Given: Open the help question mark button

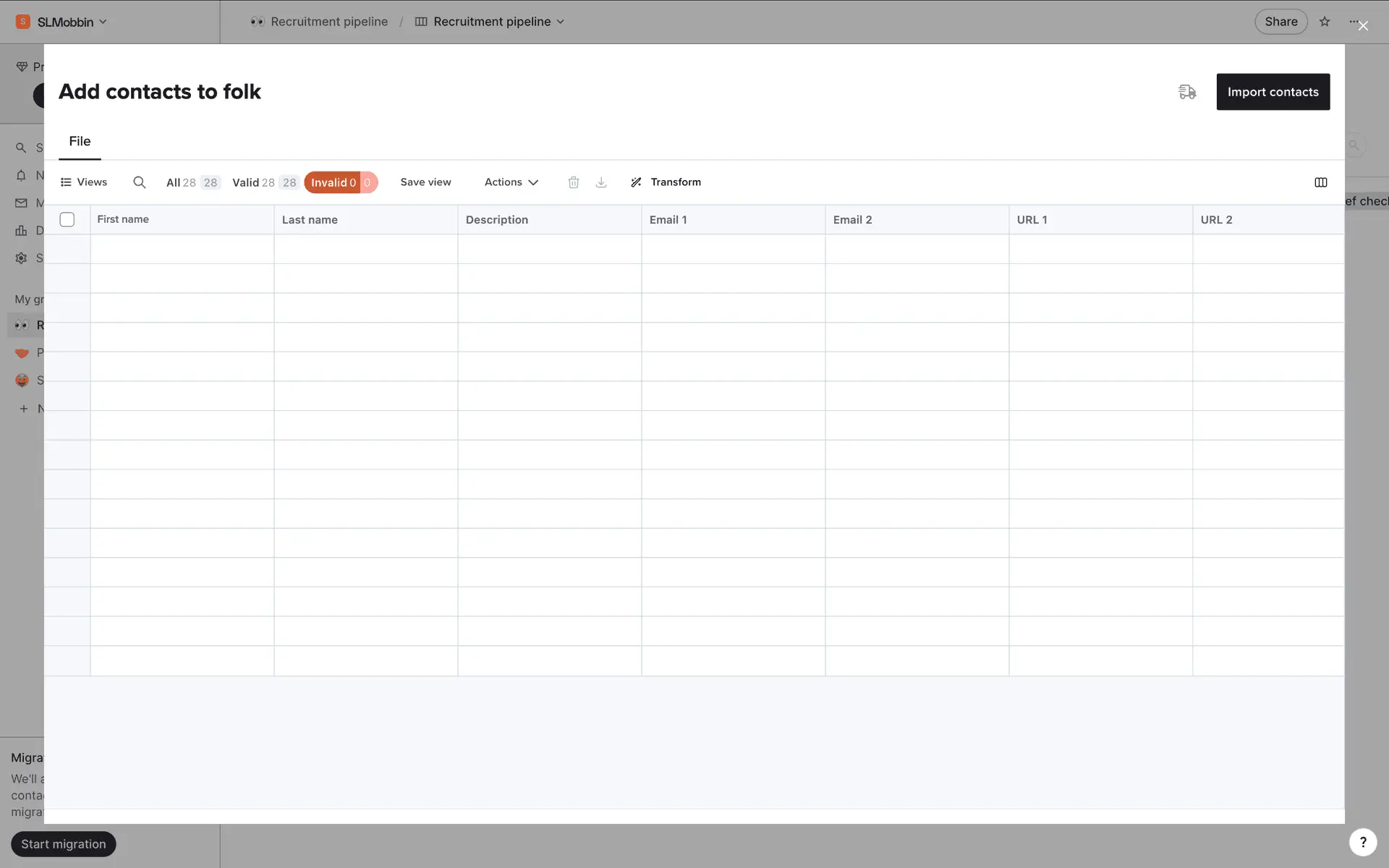Looking at the screenshot, I should click(x=1362, y=842).
